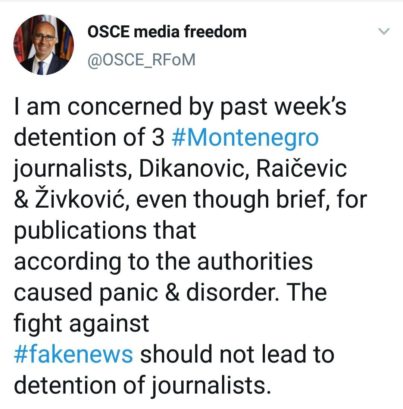Click the final line 'detention of journalists.'
Image resolution: width=403 pixels, height=409 pixels.
pyautogui.click(x=142, y=385)
